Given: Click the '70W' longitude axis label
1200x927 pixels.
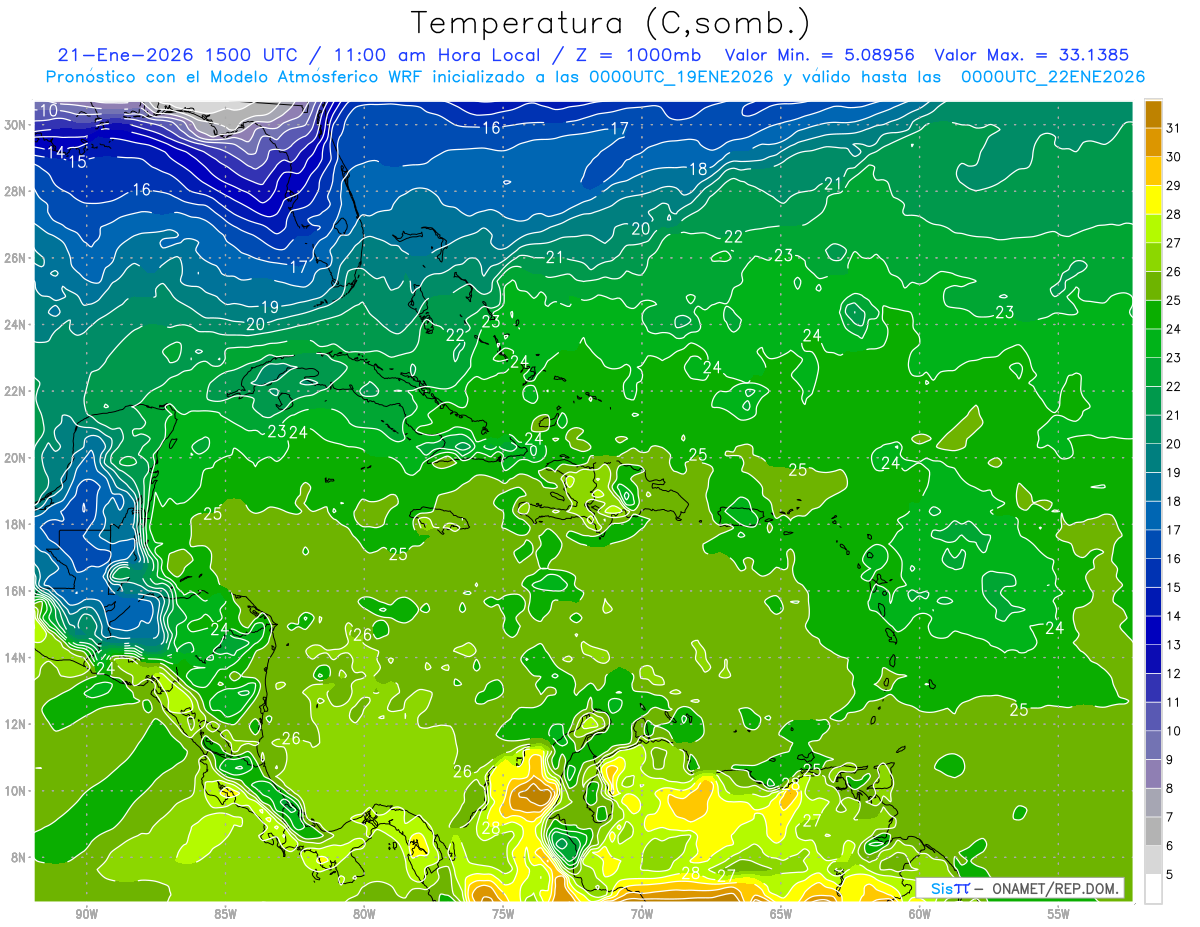Looking at the screenshot, I should [642, 914].
